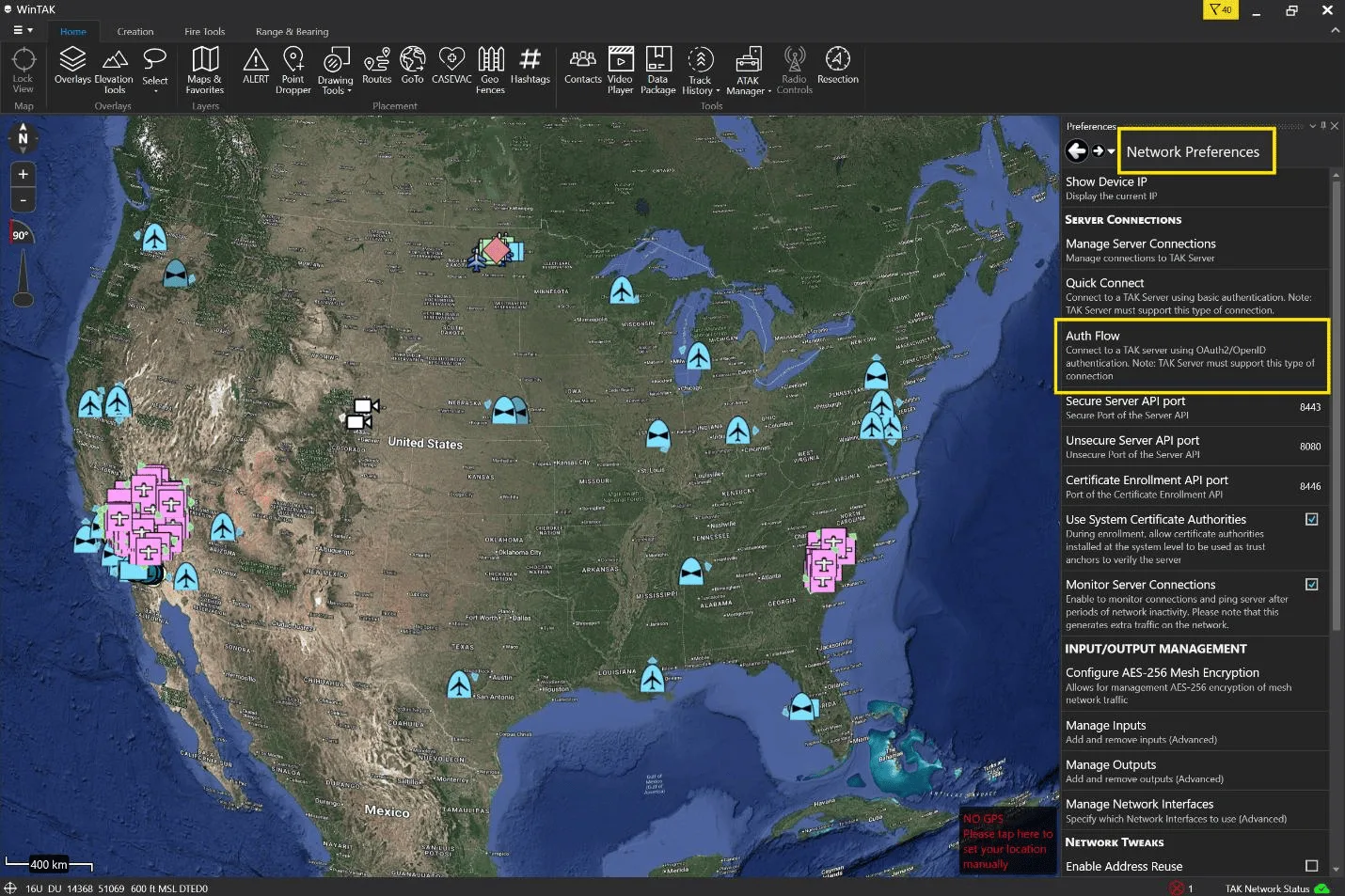Open the Contacts list
The image size is (1345, 896).
click(x=583, y=66)
